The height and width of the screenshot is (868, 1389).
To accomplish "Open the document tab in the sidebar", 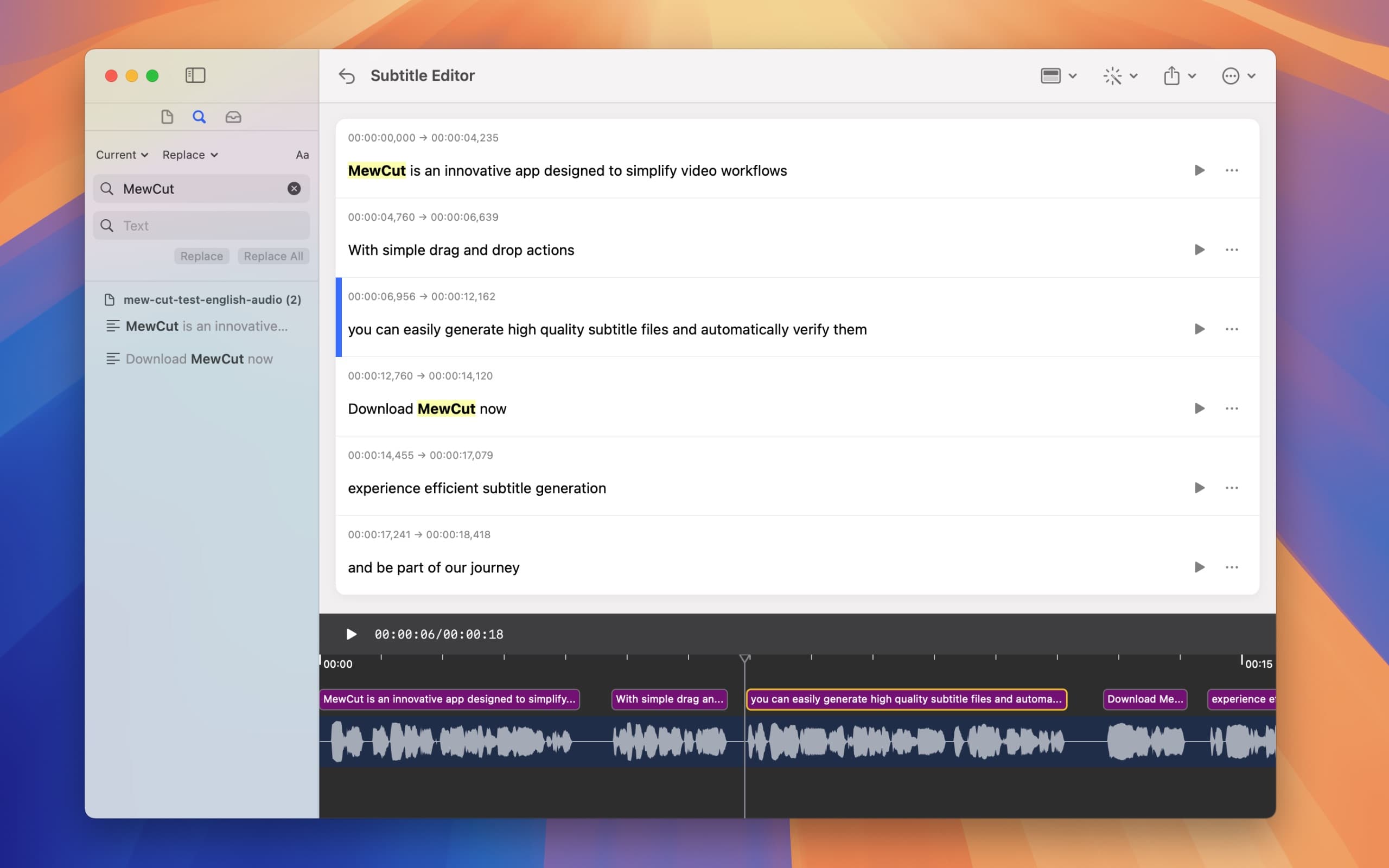I will (167, 117).
